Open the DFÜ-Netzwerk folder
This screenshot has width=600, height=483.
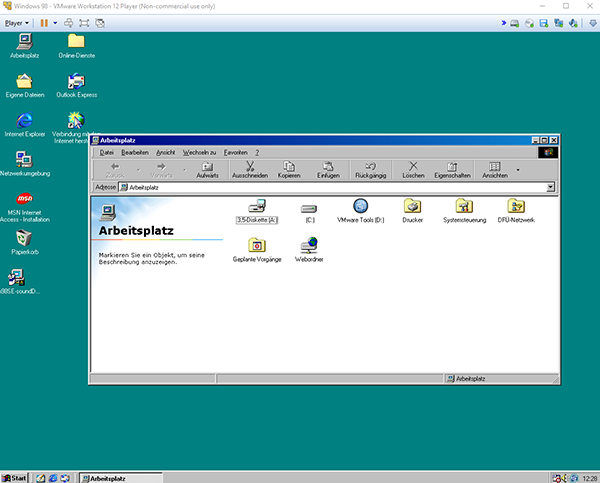point(516,206)
